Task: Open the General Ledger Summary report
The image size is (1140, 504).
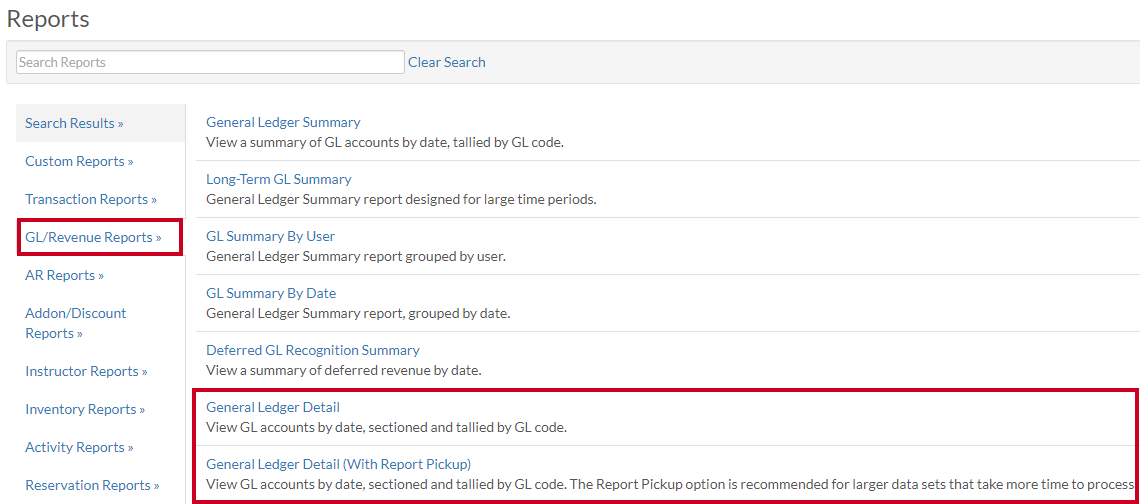Action: 283,122
